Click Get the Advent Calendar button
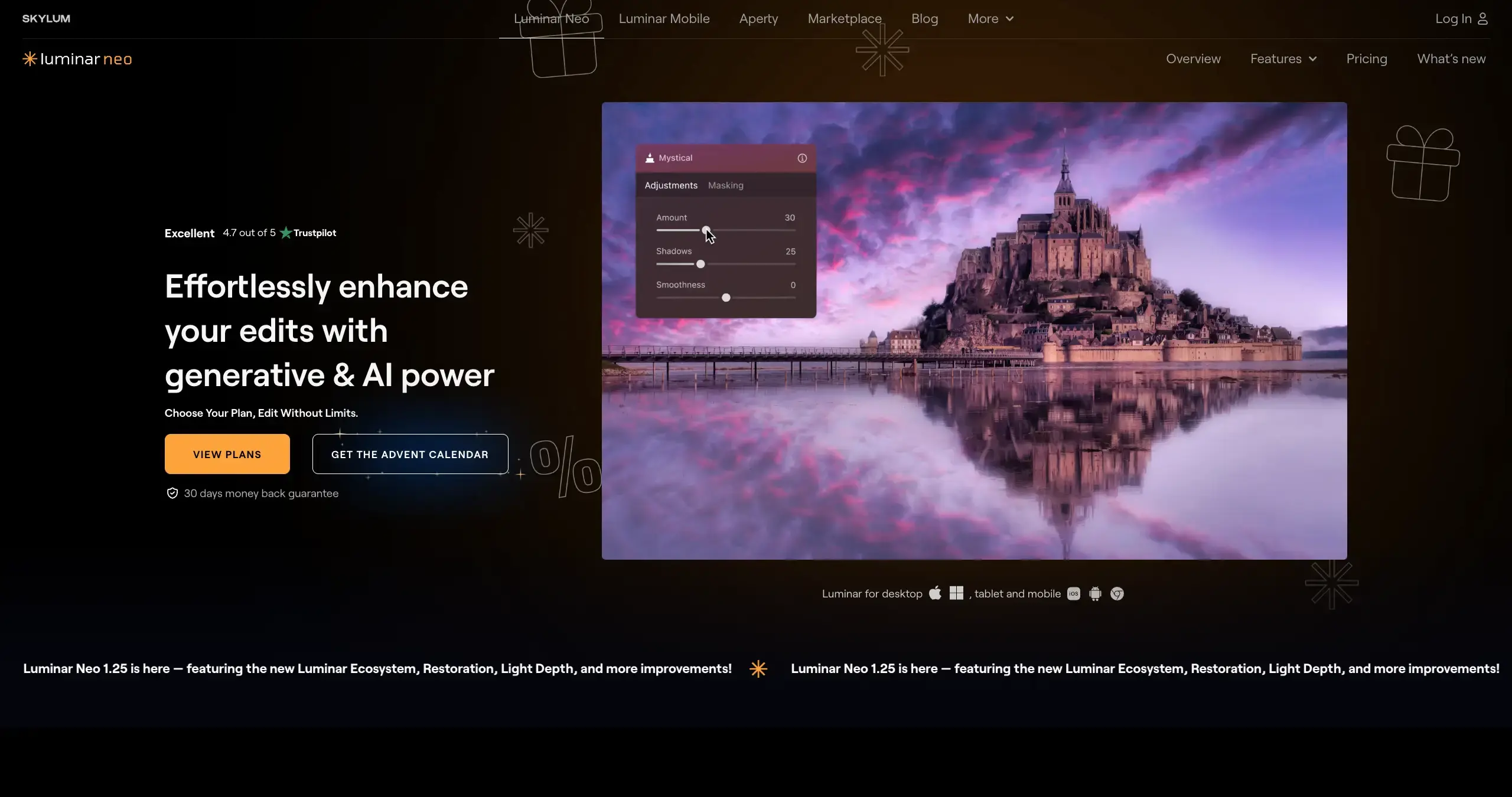 click(410, 454)
